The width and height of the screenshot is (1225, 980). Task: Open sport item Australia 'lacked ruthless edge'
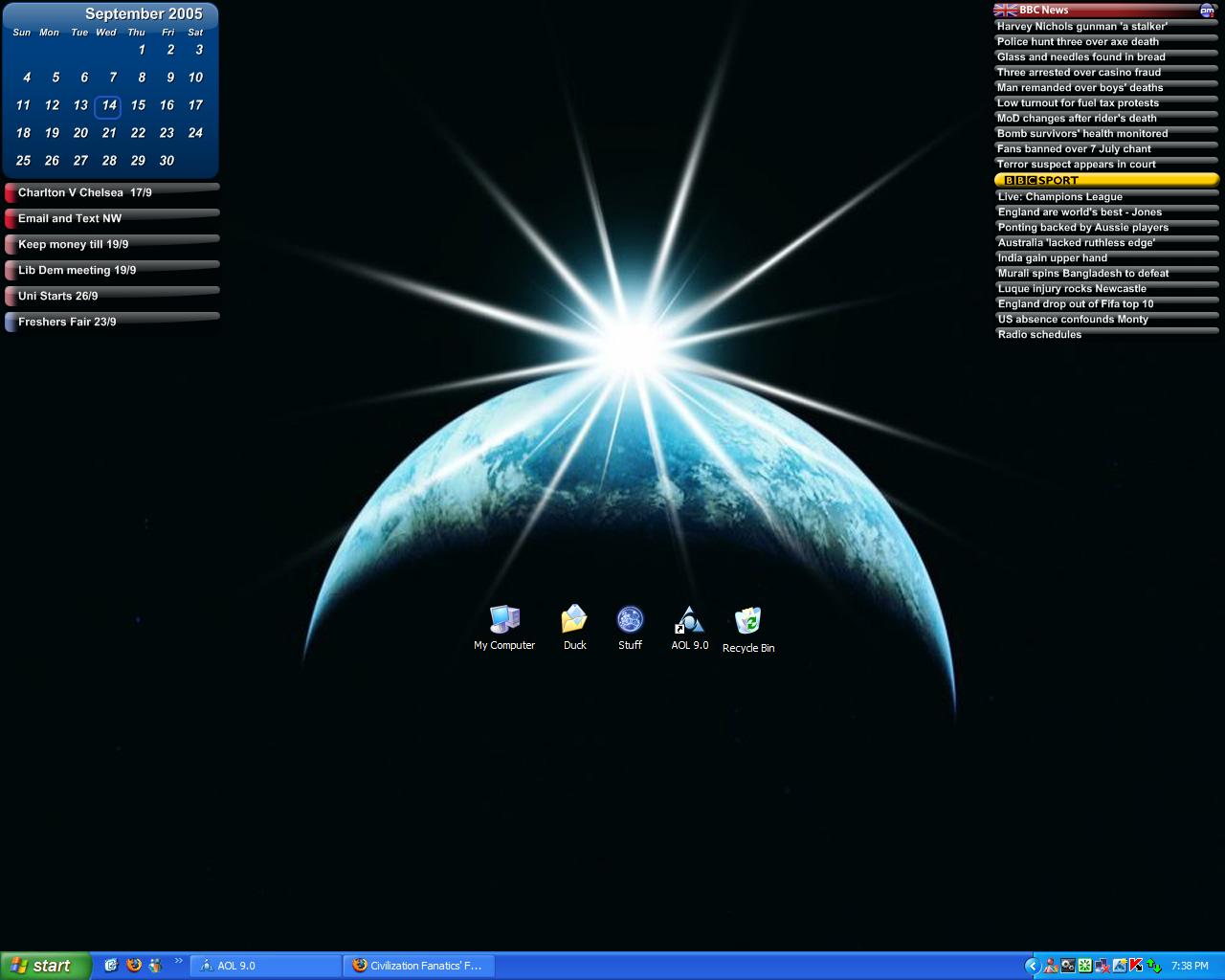tap(1105, 243)
